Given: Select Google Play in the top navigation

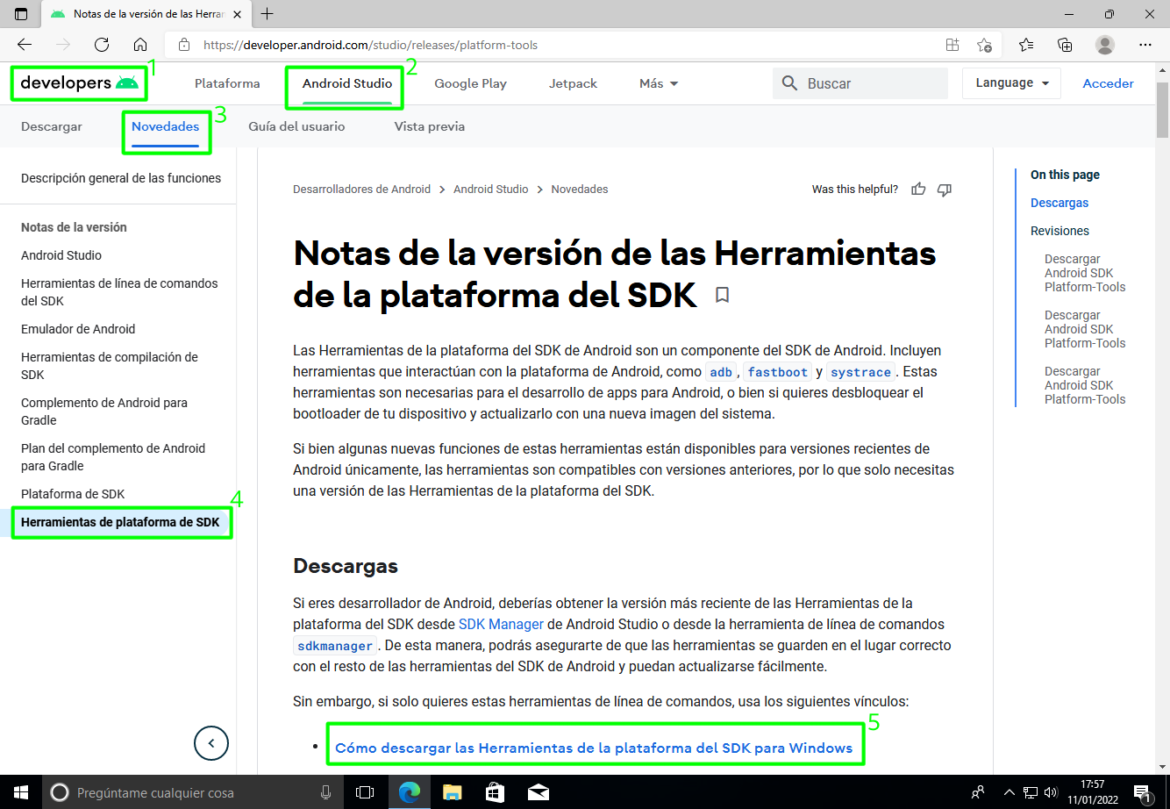Looking at the screenshot, I should 470,83.
